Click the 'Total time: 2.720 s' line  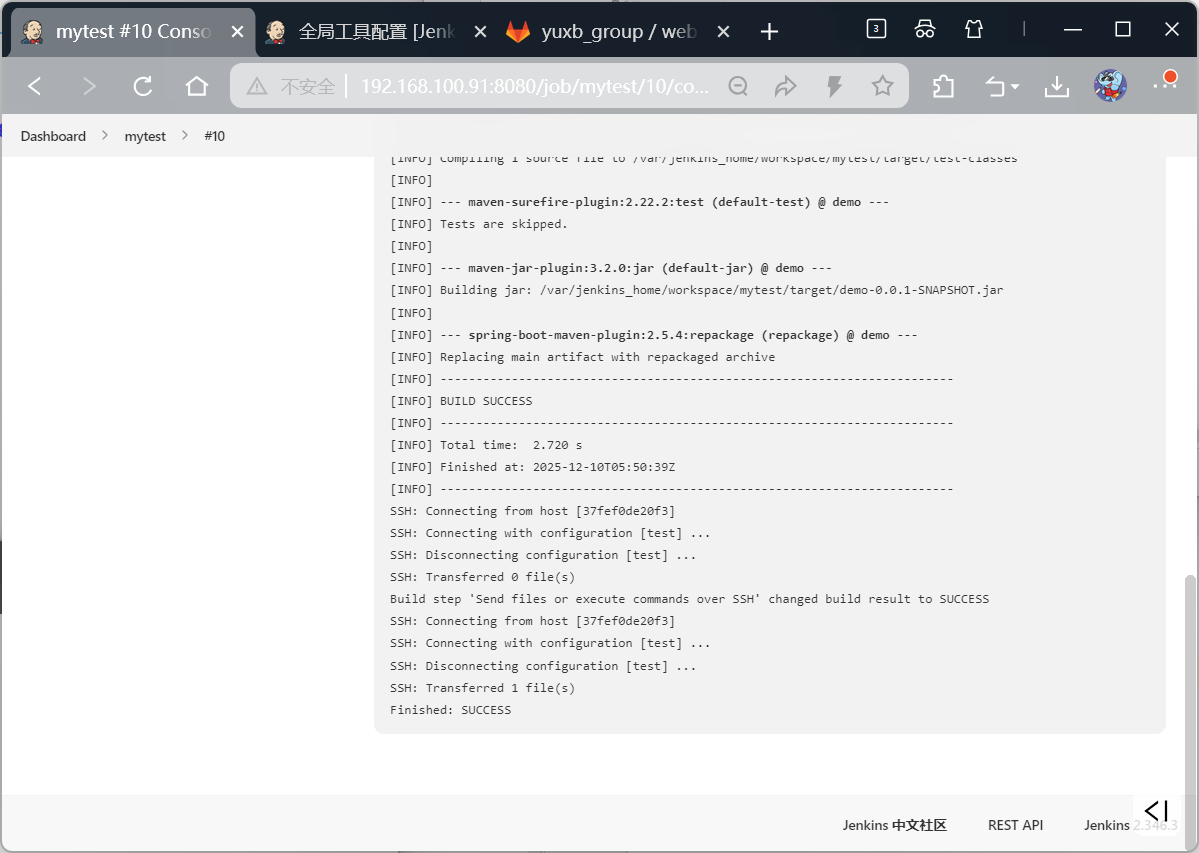pos(486,445)
